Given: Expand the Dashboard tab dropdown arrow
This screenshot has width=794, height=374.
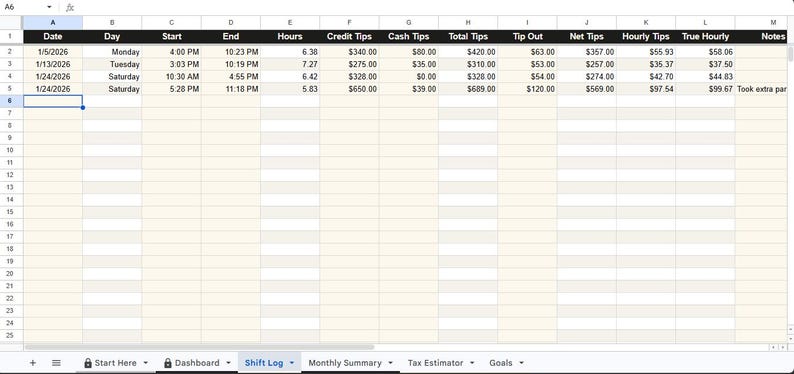Looking at the screenshot, I should [228, 363].
